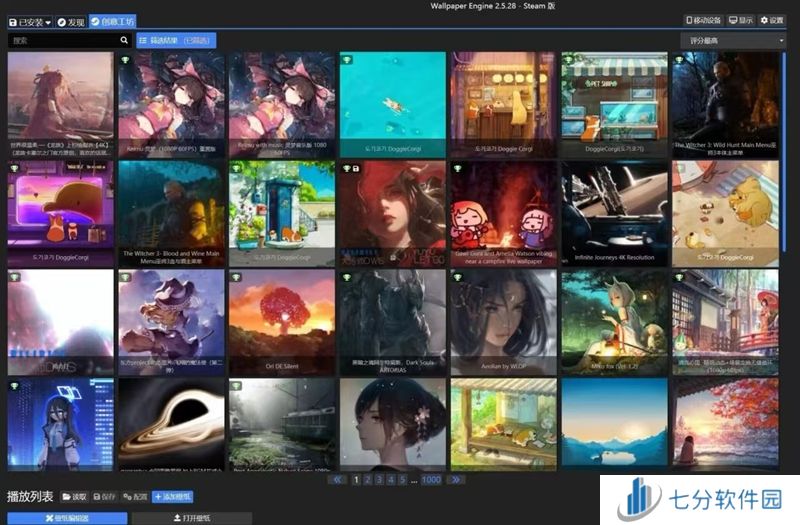Click trophy badge on purple arcade DoggieCorgi wallpaper
The image size is (800, 525).
click(14, 168)
